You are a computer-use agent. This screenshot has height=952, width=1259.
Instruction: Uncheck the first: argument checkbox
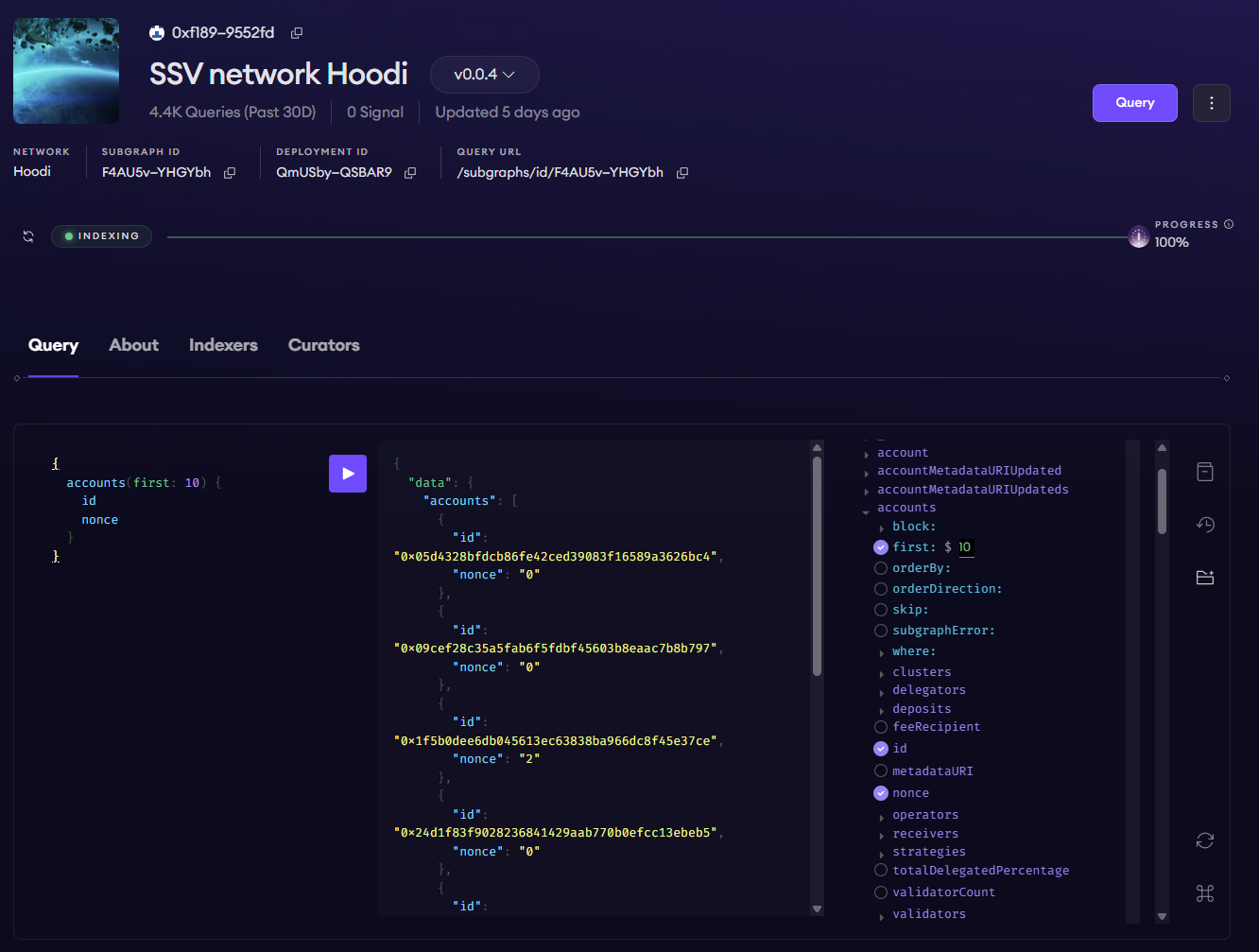click(881, 547)
